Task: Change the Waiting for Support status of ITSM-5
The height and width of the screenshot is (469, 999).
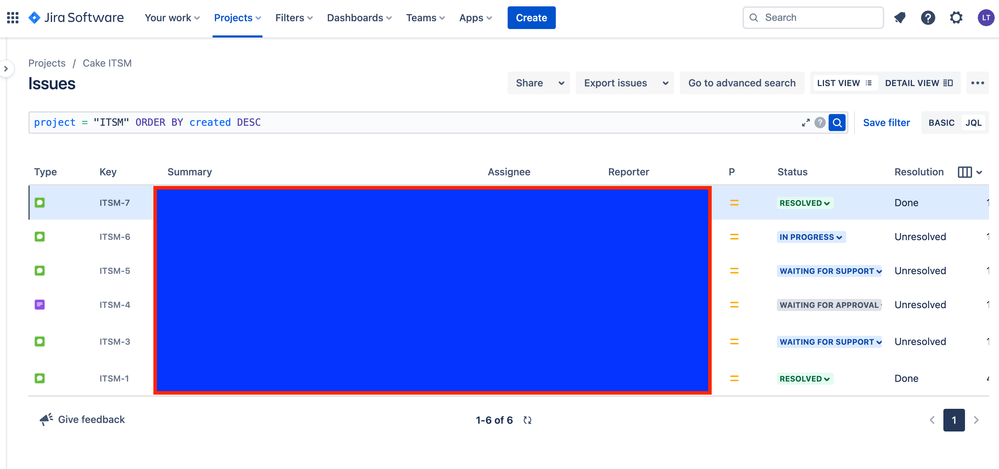Action: [830, 271]
